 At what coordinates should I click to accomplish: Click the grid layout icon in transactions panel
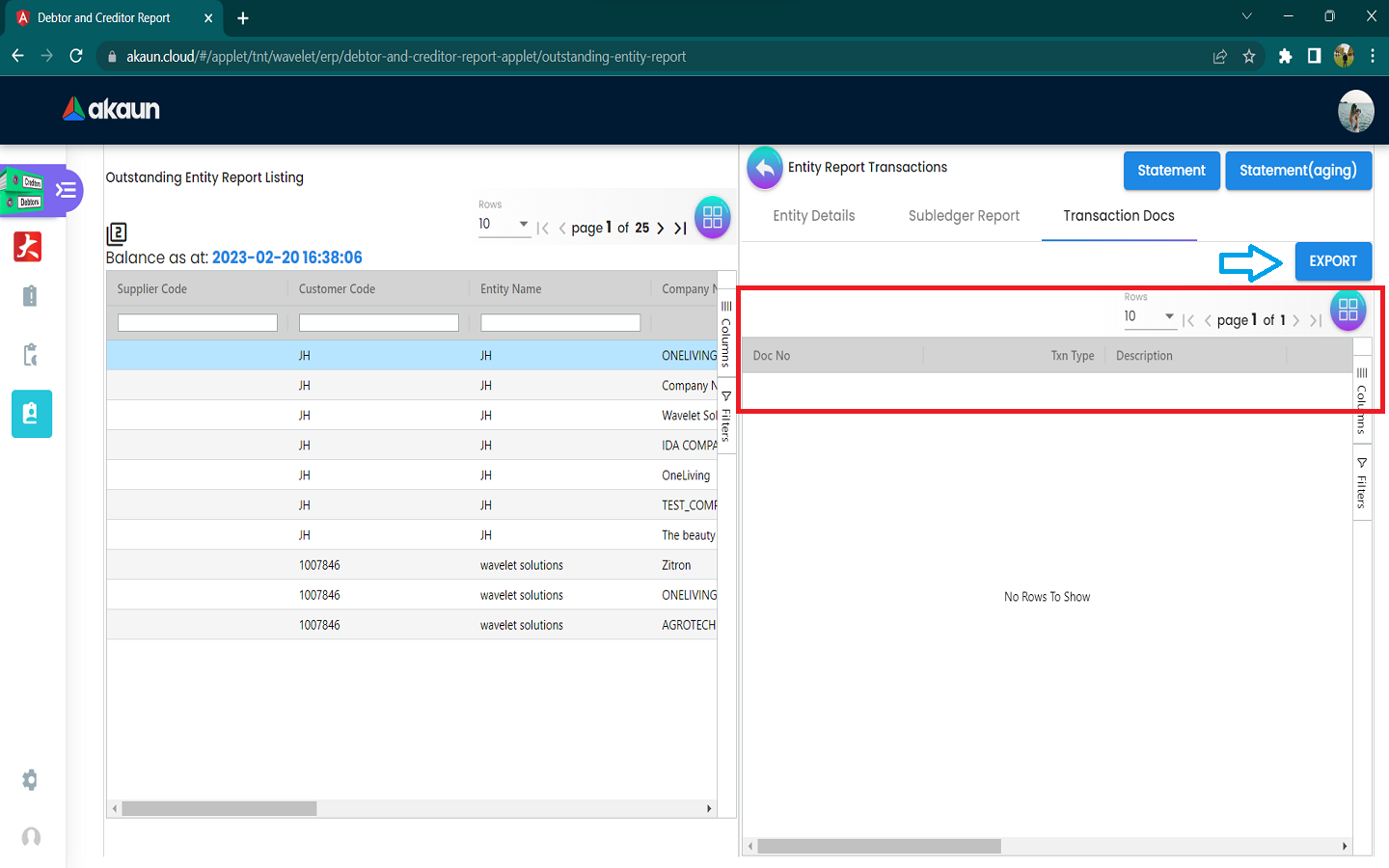1348,311
